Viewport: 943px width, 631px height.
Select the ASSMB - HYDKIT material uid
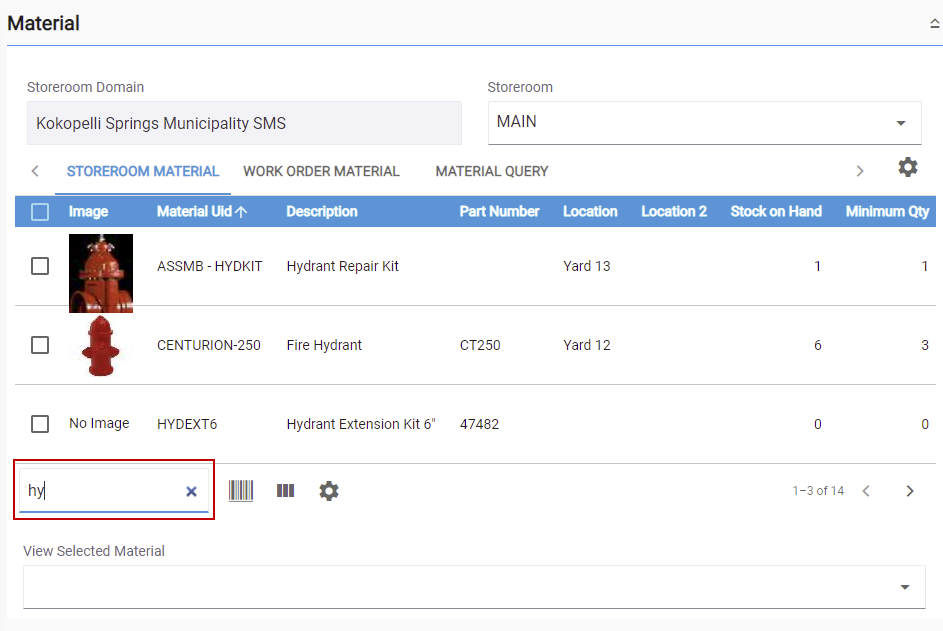coord(209,266)
